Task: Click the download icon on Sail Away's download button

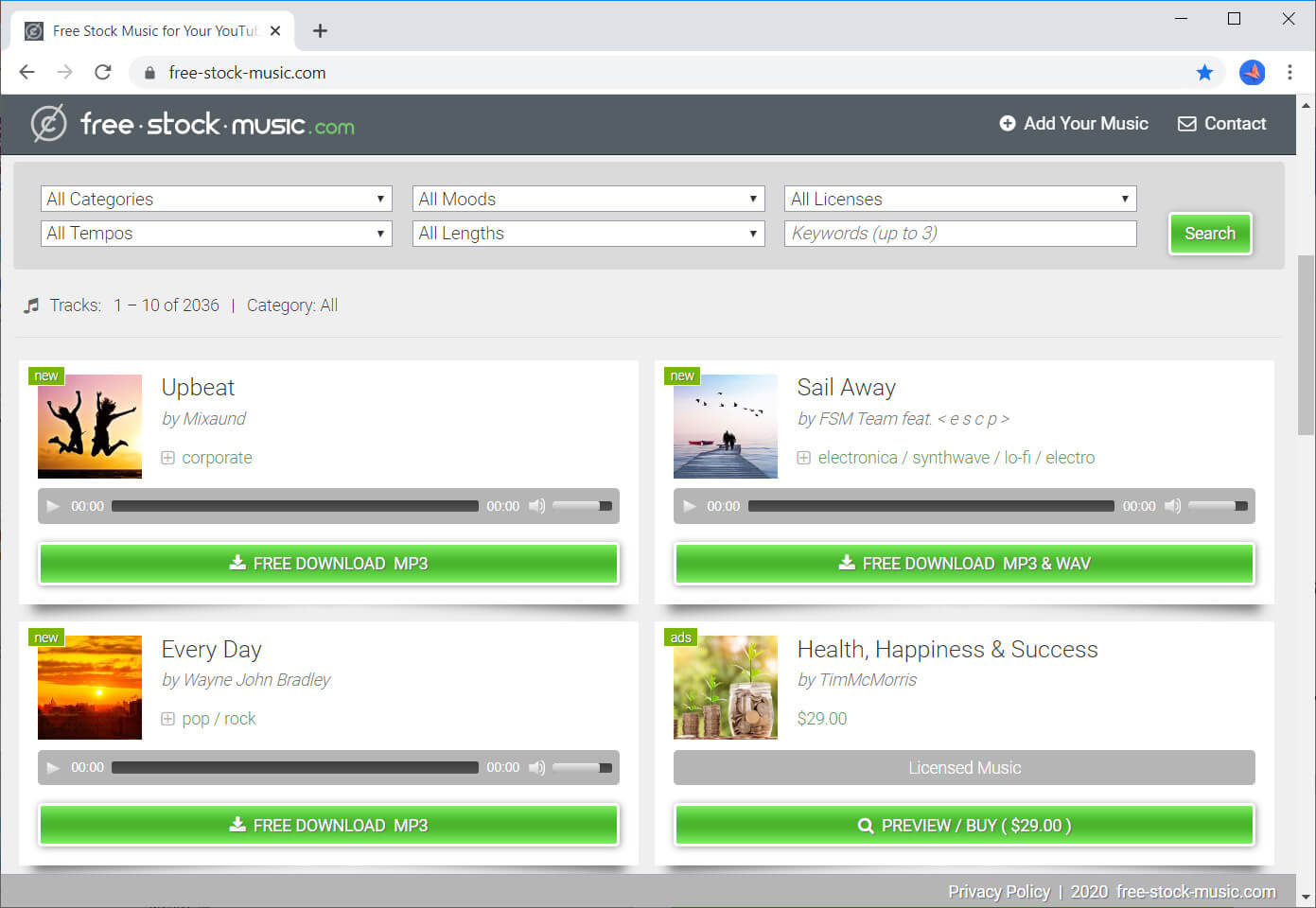Action: (x=845, y=562)
